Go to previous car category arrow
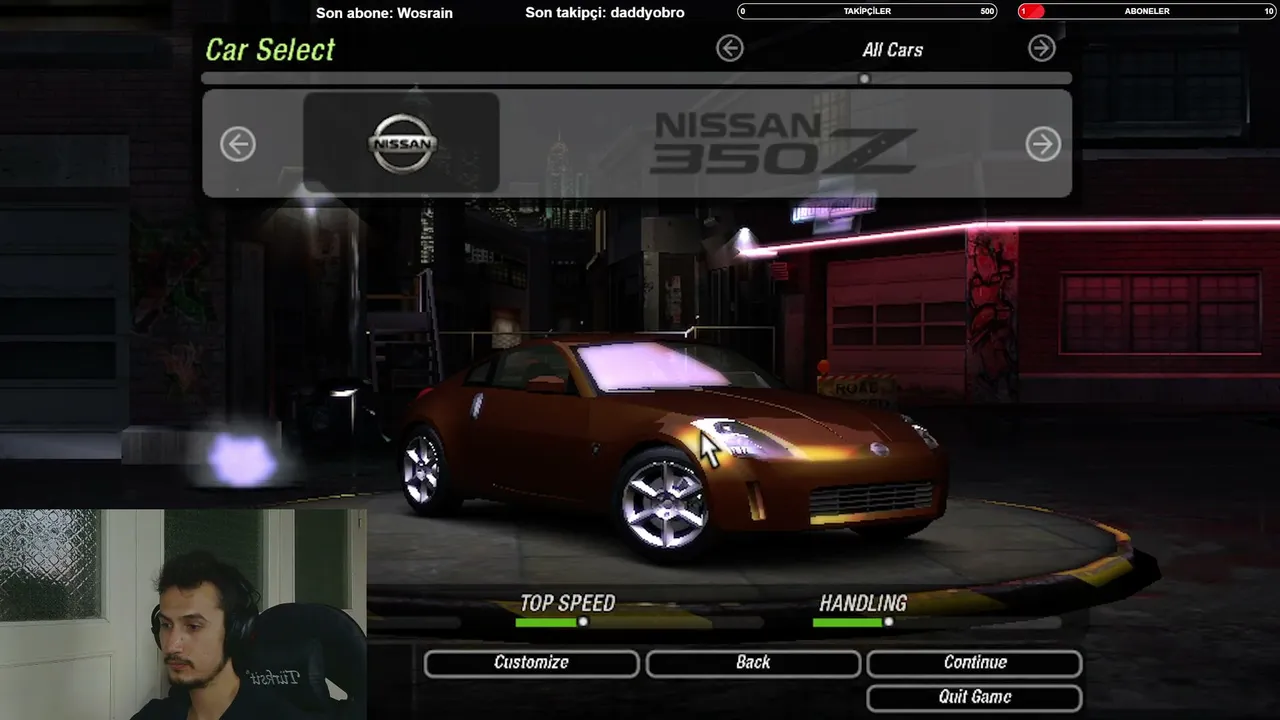This screenshot has height=720, width=1280. [x=730, y=48]
